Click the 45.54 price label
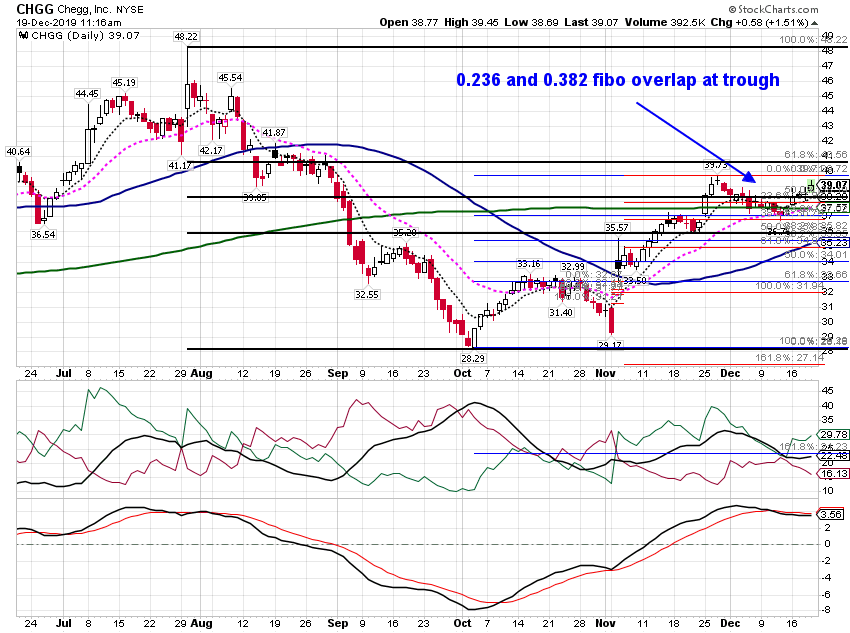The image size is (850, 633). [230, 77]
